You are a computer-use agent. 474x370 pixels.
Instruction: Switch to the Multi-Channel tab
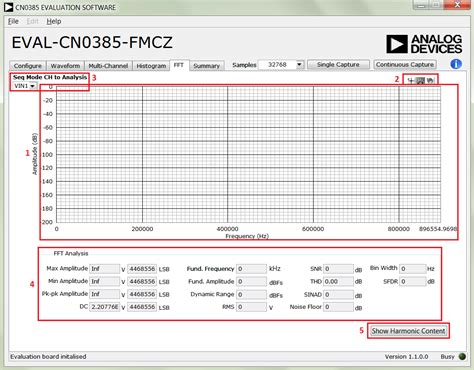108,66
